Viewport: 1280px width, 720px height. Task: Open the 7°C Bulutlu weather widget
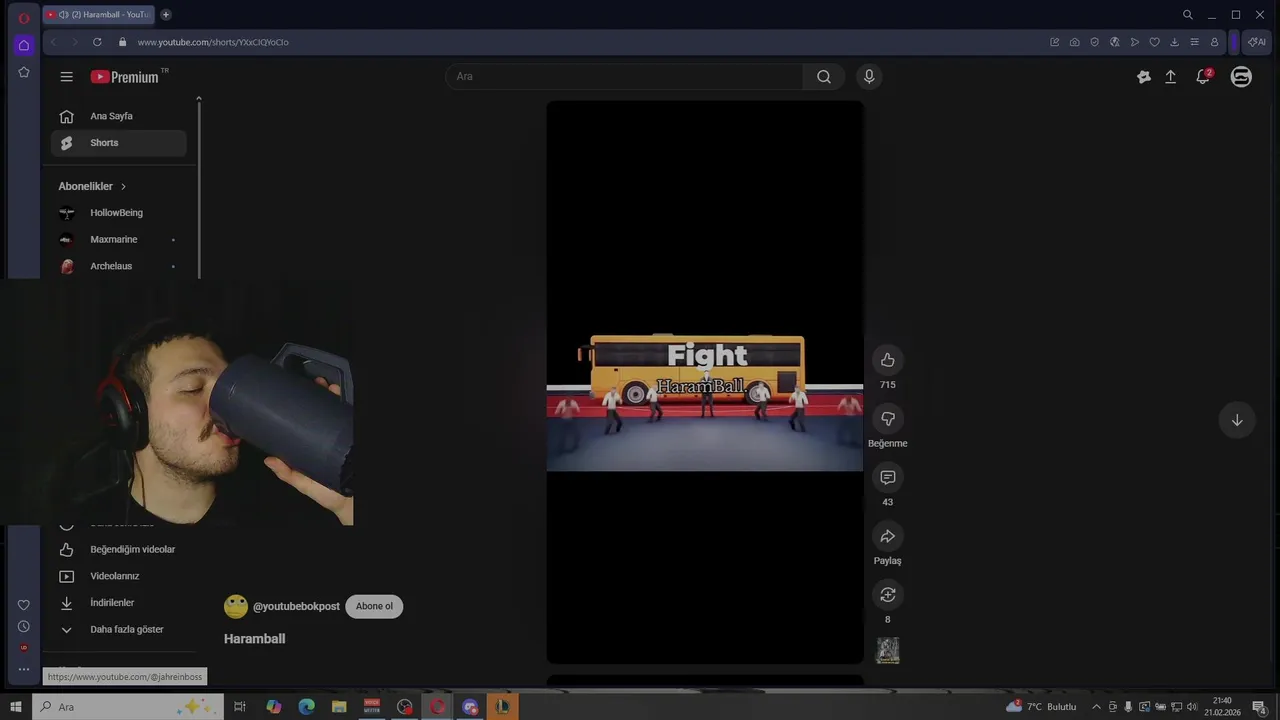pos(1041,707)
